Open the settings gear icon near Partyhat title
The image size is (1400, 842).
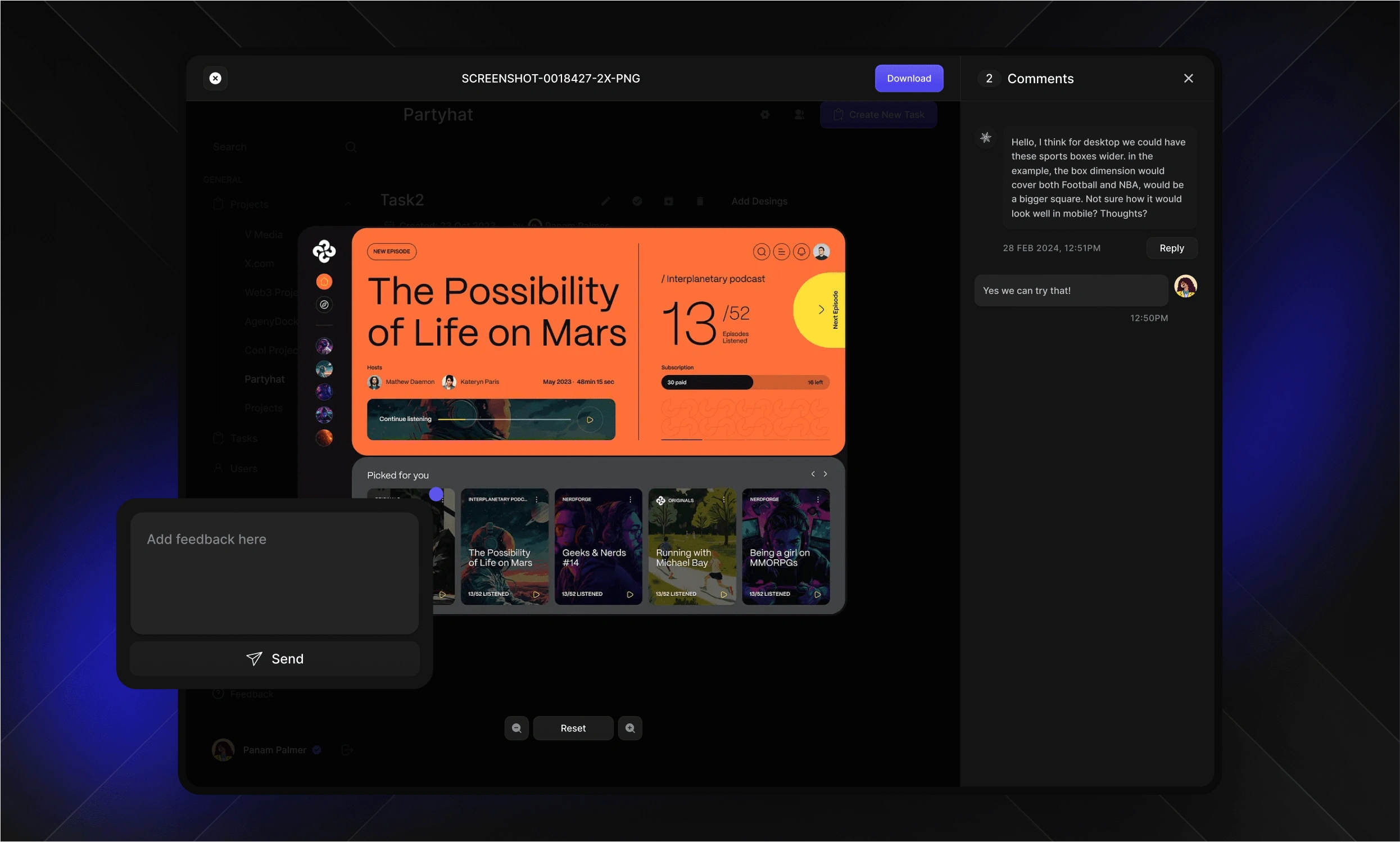coord(764,115)
